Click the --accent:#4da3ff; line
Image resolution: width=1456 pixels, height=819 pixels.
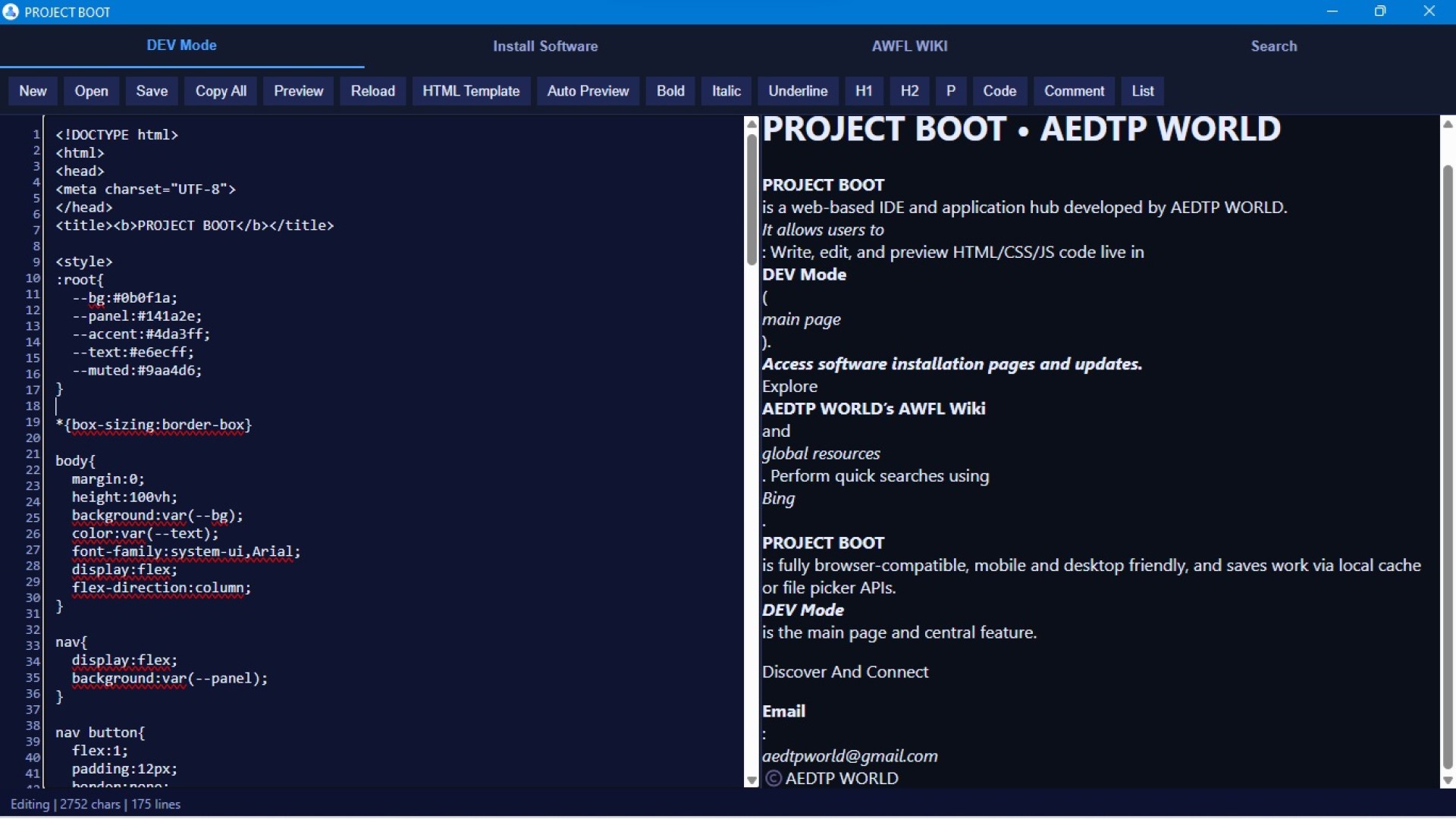141,334
